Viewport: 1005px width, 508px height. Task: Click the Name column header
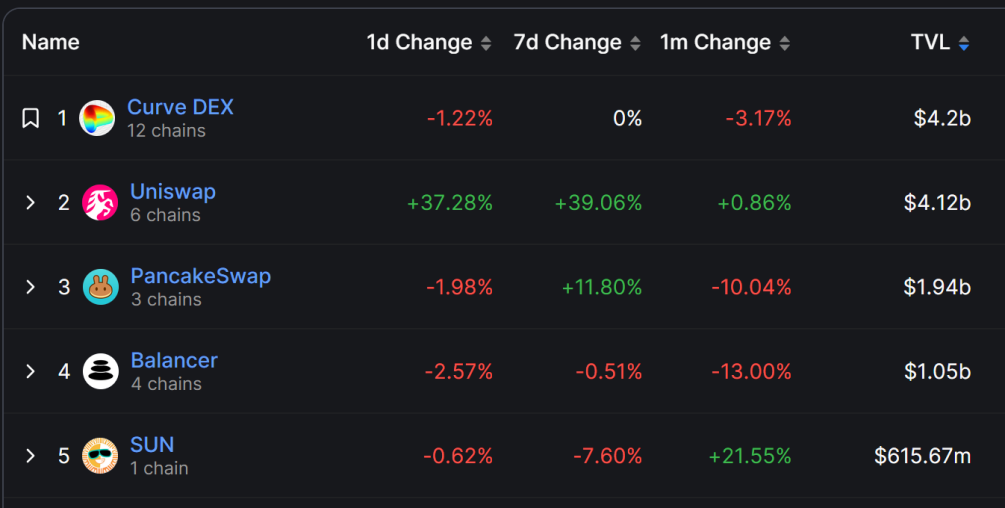click(50, 42)
